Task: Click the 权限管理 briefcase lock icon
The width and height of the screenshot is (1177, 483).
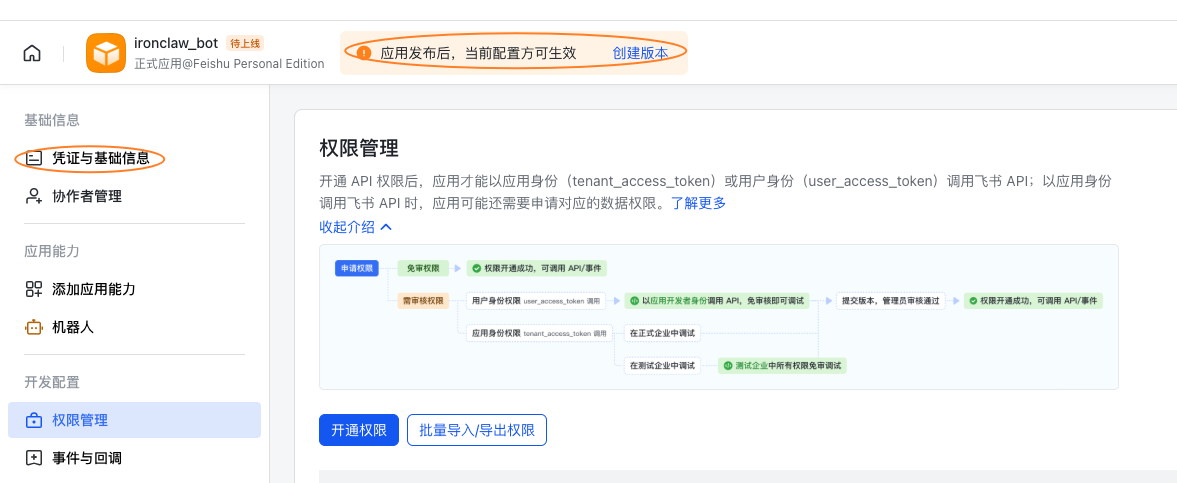Action: pyautogui.click(x=33, y=420)
